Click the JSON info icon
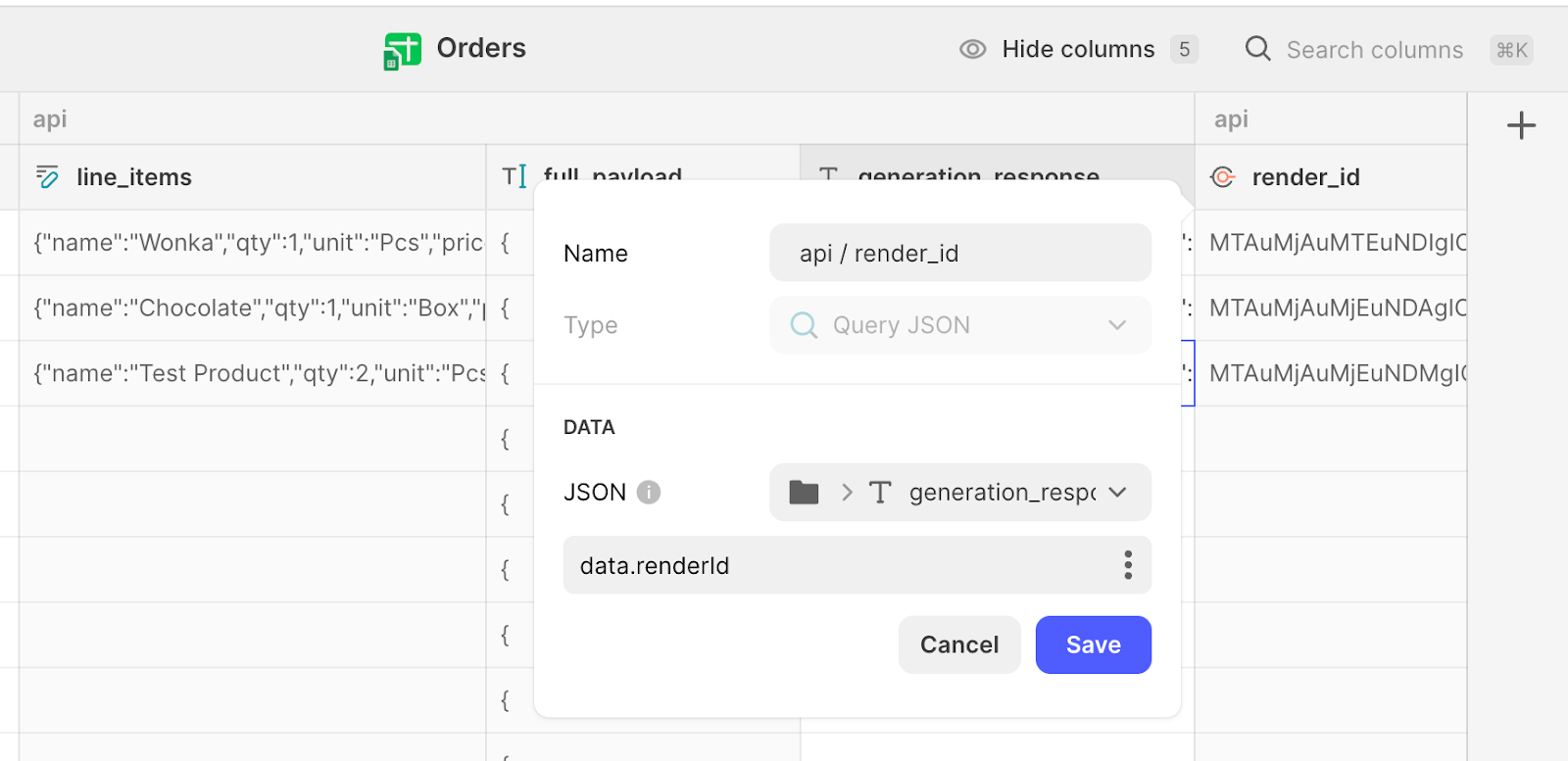The image size is (1568, 761). [649, 492]
